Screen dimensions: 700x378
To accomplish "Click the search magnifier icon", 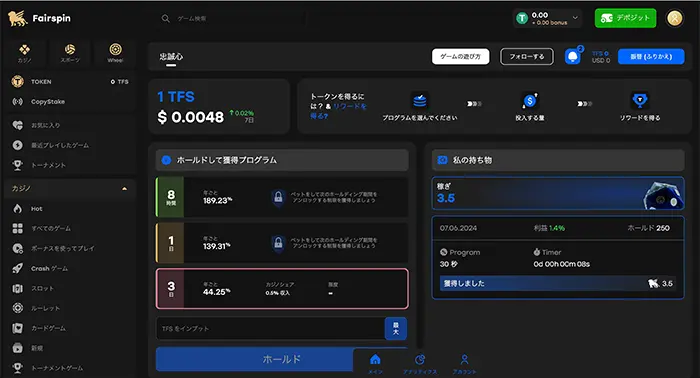I will point(166,18).
